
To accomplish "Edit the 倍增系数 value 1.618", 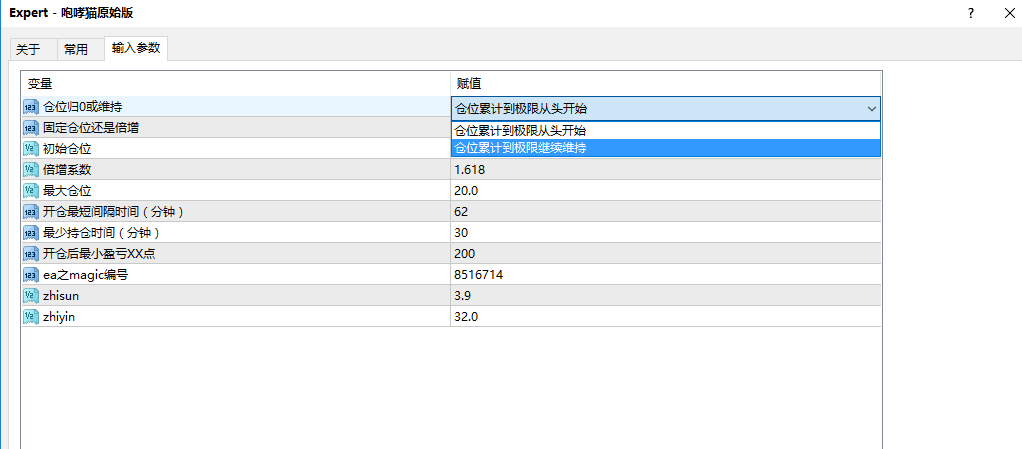I will [665, 170].
